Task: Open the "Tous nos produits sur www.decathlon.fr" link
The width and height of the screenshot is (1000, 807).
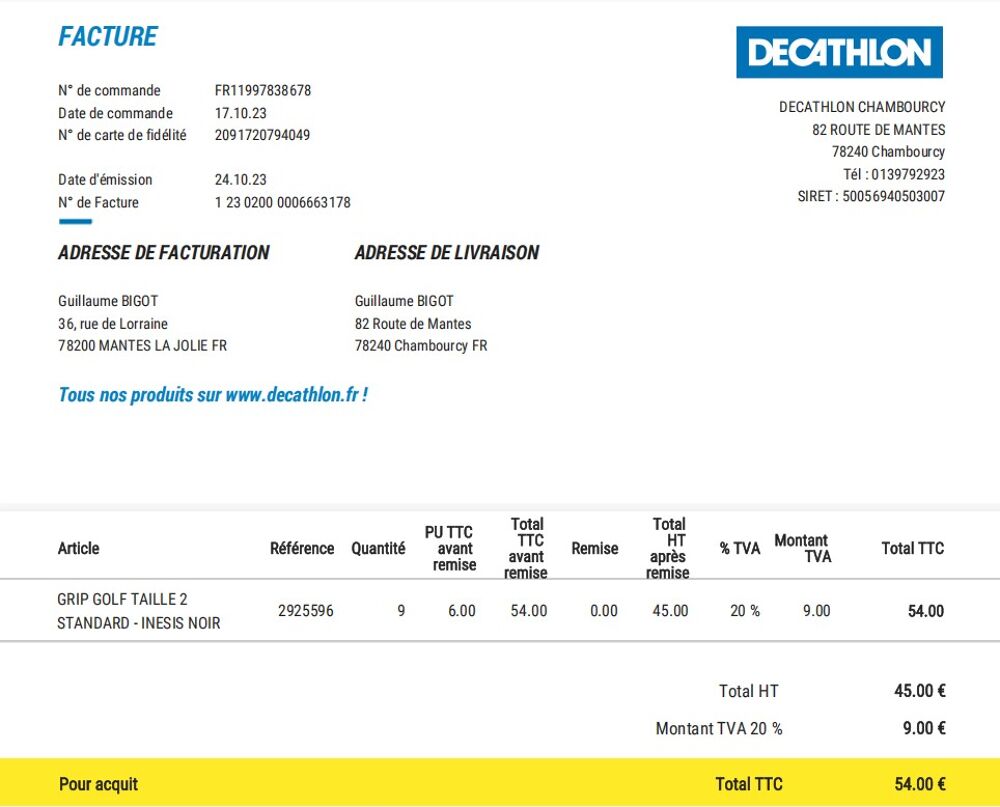Action: [x=213, y=395]
